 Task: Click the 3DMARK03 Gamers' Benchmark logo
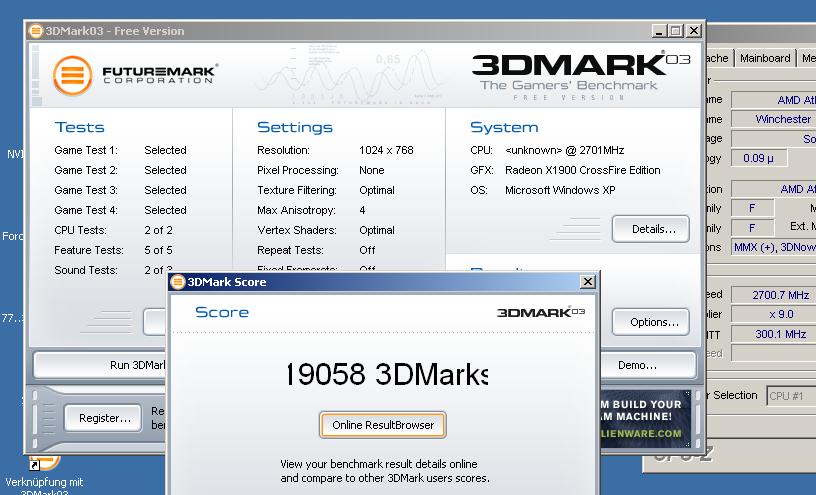581,75
